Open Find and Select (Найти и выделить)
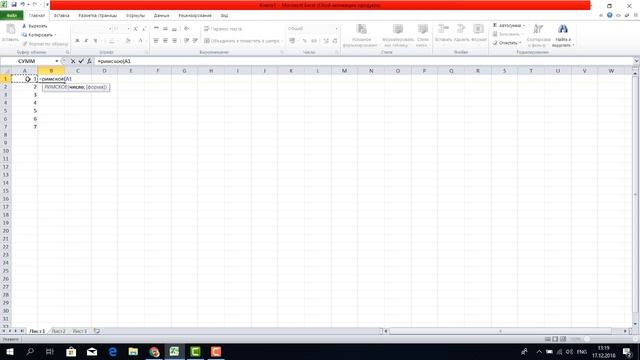Screen dimensions: 640x360 tap(563, 35)
